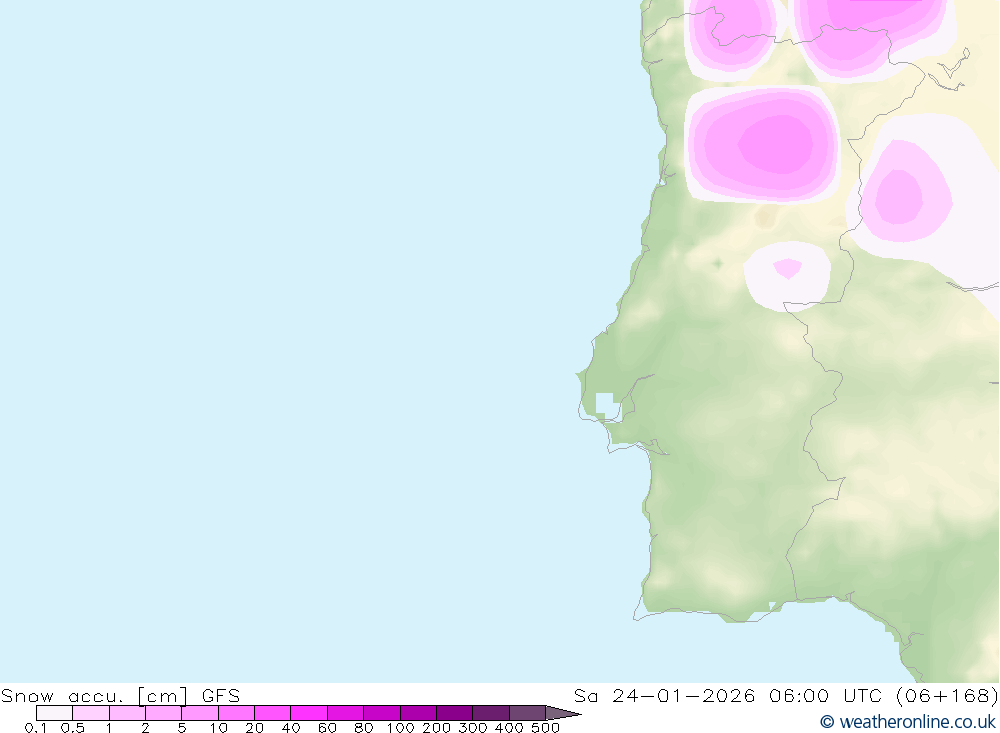This screenshot has width=1000, height=733.
Task: Click the '400' legend label
Action: (x=509, y=727)
